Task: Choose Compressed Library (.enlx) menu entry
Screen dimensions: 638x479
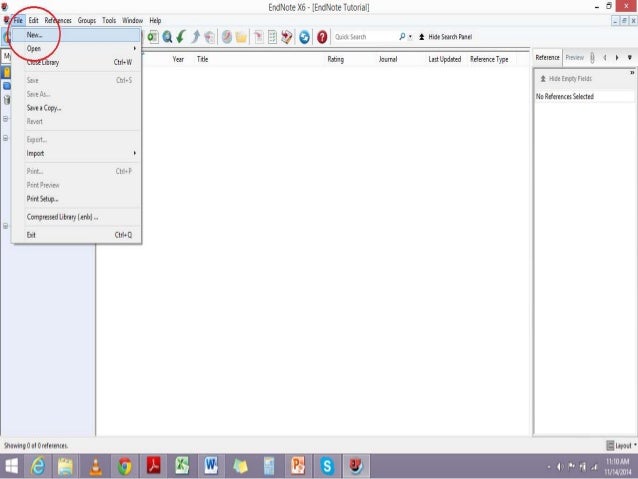Action: [76, 217]
